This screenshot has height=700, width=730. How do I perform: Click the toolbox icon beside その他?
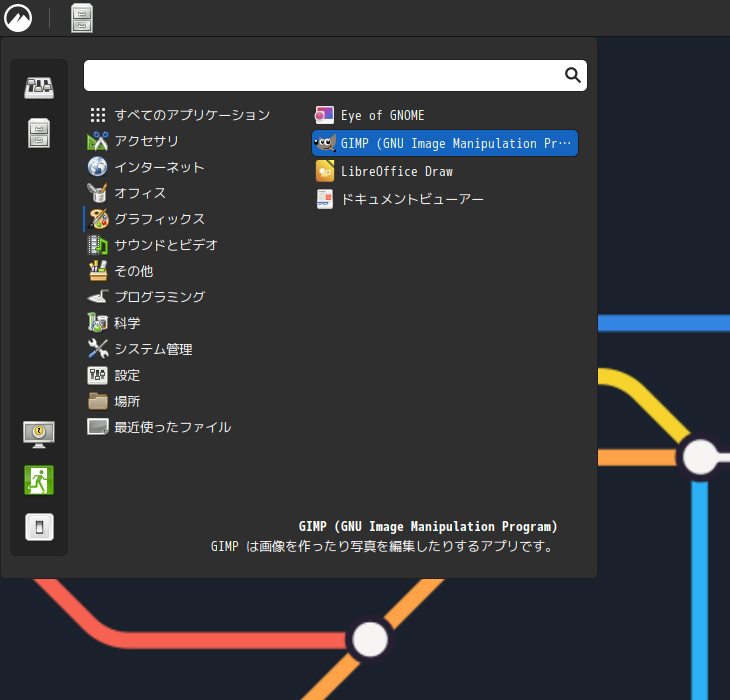pyautogui.click(x=98, y=270)
